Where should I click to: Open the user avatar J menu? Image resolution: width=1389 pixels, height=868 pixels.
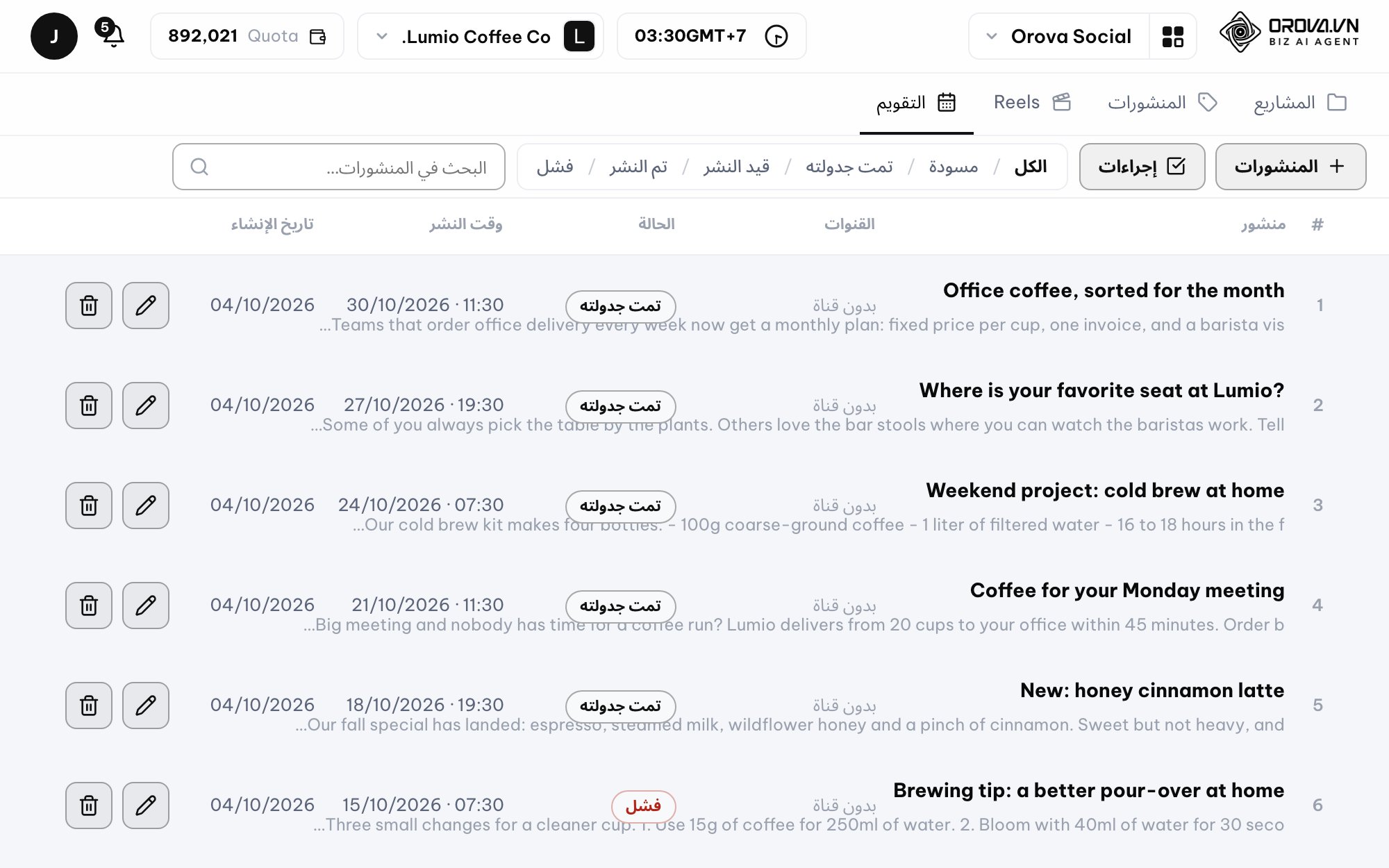point(54,36)
